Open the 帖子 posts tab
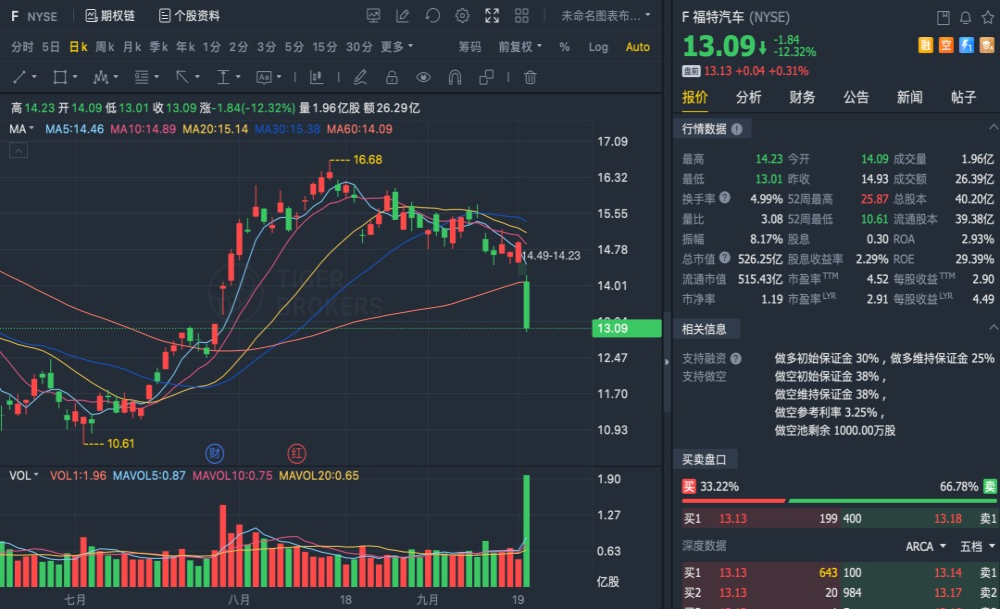 pos(963,97)
